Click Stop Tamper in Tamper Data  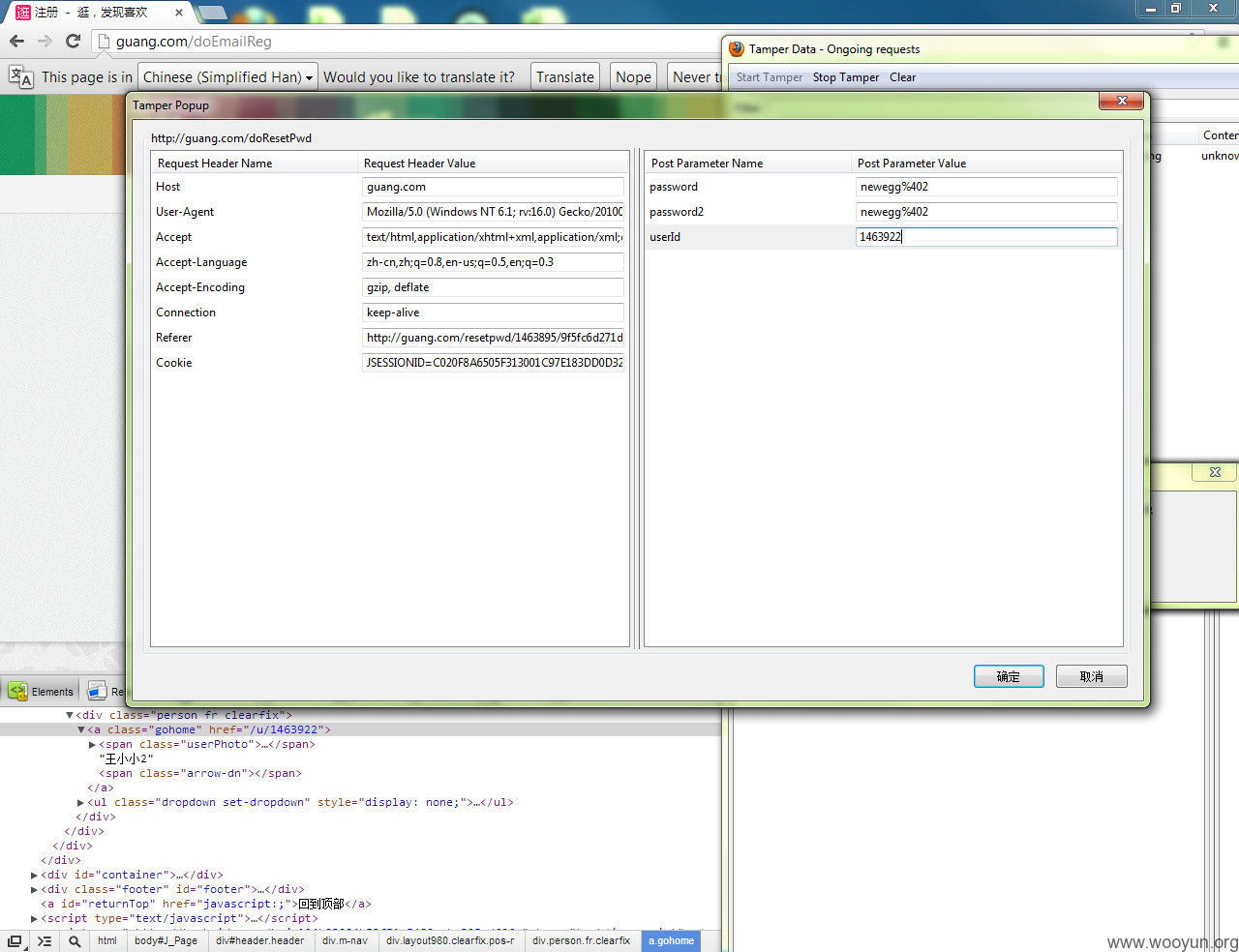coord(845,77)
